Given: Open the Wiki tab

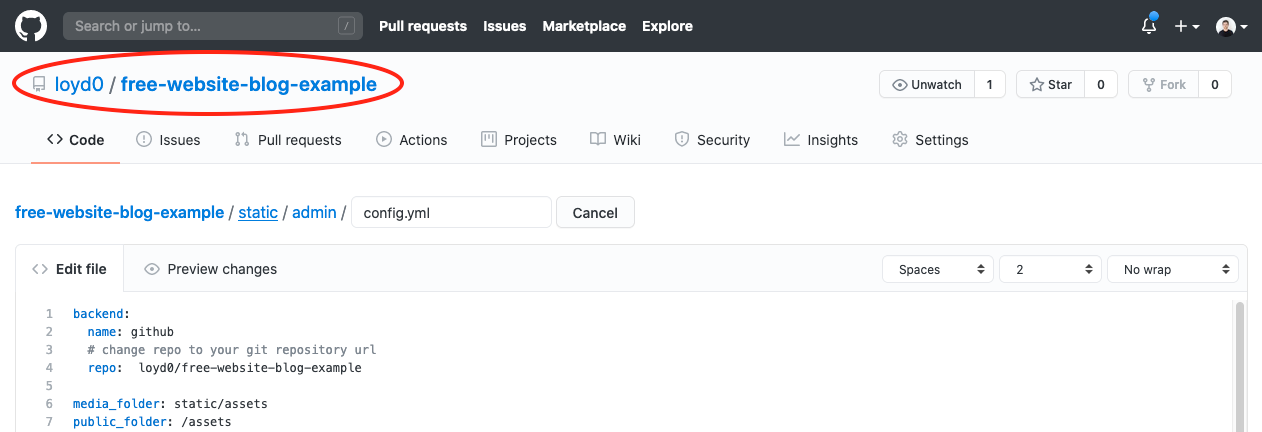Looking at the screenshot, I should pyautogui.click(x=615, y=140).
